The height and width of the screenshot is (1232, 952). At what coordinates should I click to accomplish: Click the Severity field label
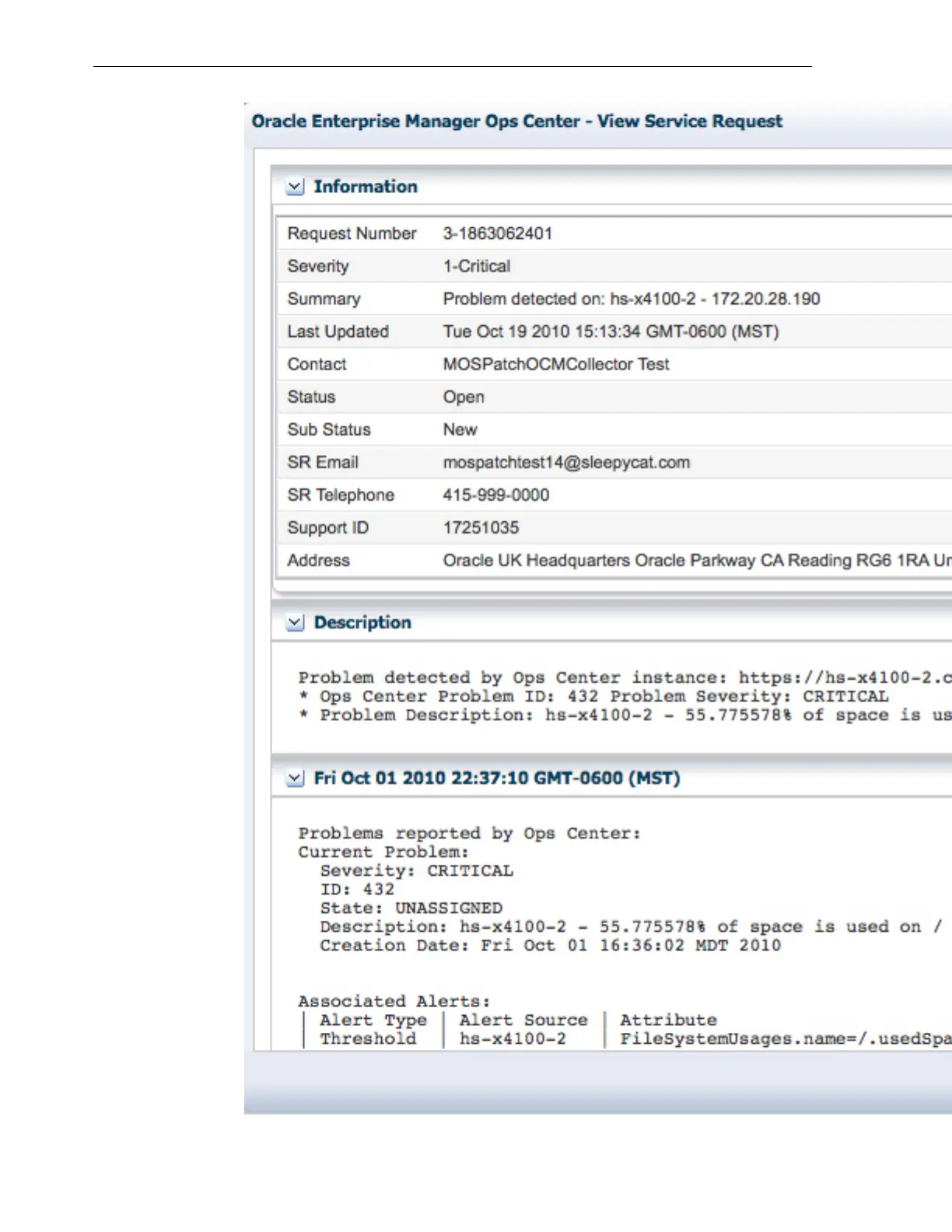tap(318, 266)
